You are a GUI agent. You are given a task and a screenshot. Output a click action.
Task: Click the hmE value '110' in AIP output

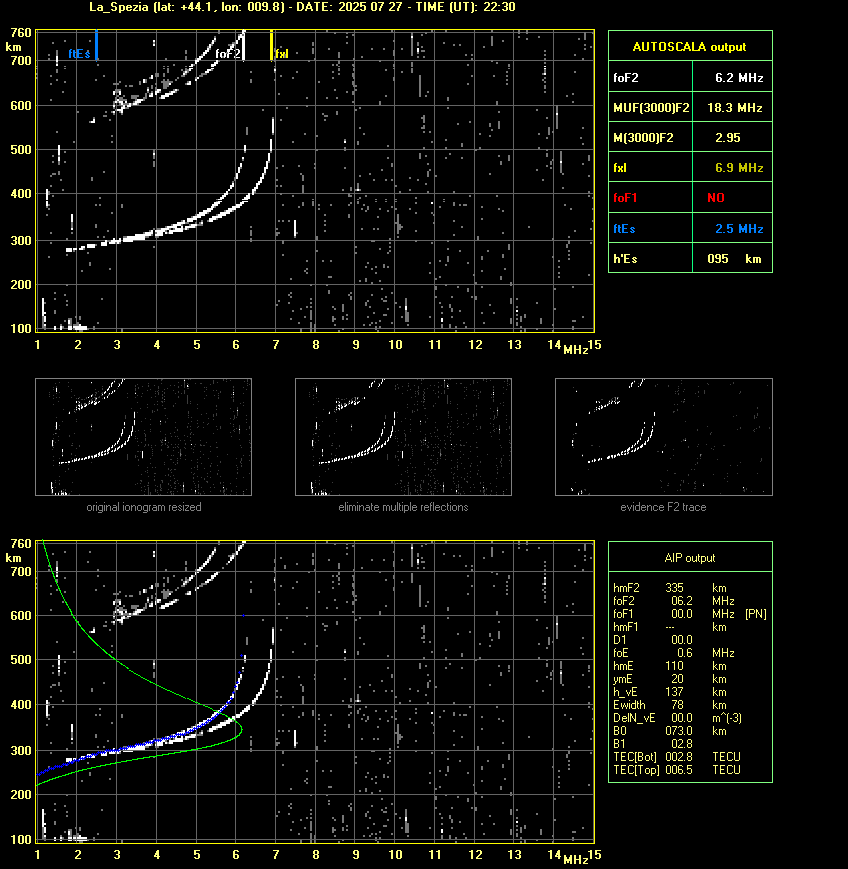pyautogui.click(x=674, y=666)
